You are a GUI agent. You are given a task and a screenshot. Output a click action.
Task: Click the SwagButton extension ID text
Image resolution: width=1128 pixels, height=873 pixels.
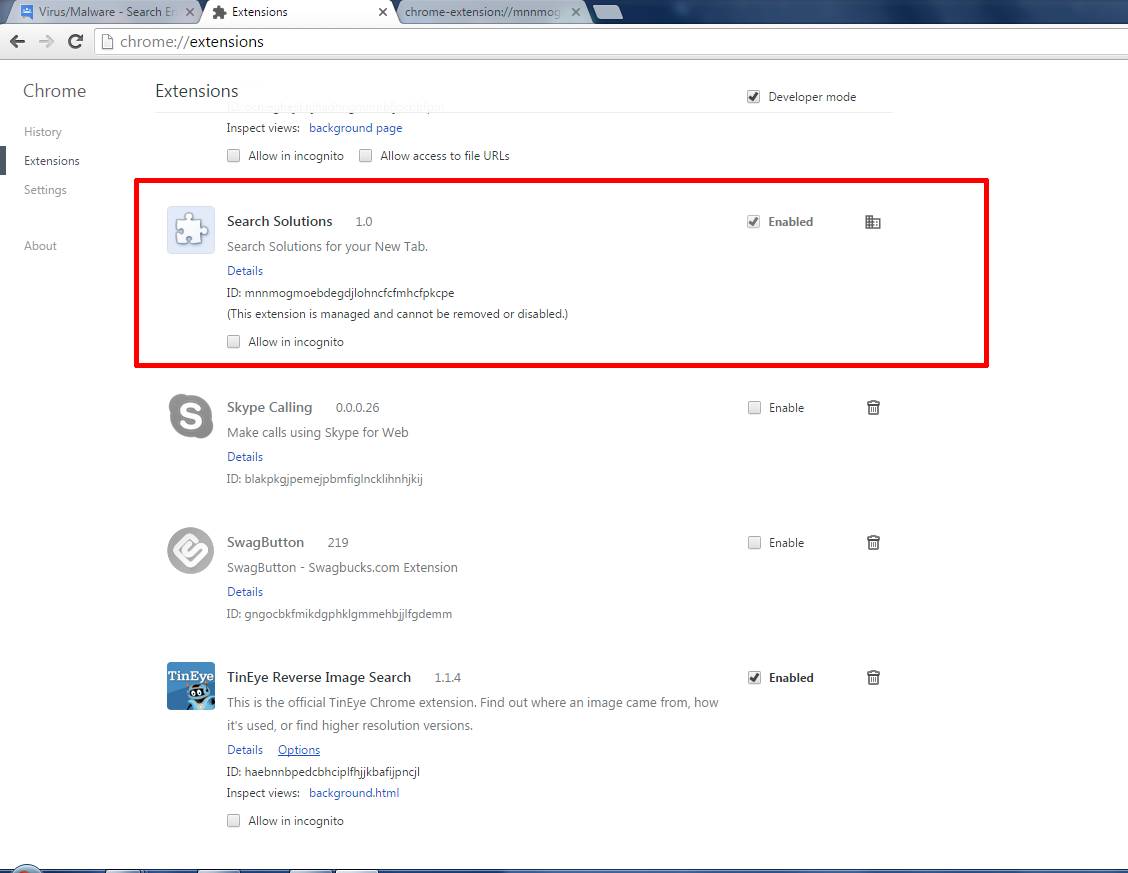tap(340, 614)
